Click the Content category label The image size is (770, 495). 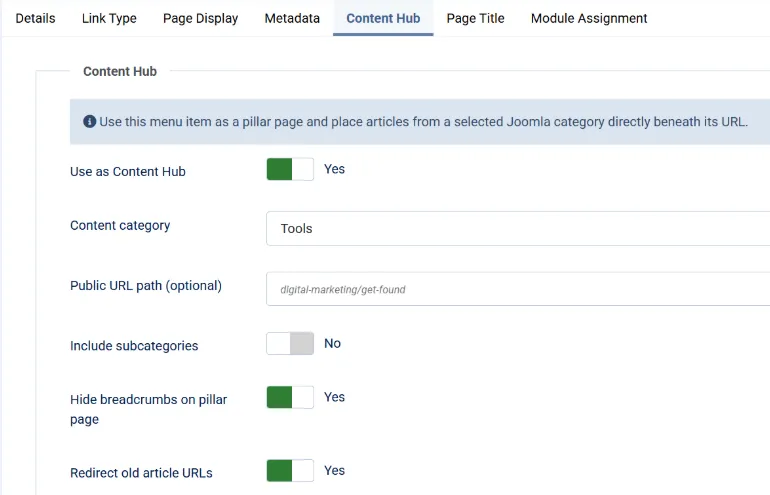pos(120,225)
